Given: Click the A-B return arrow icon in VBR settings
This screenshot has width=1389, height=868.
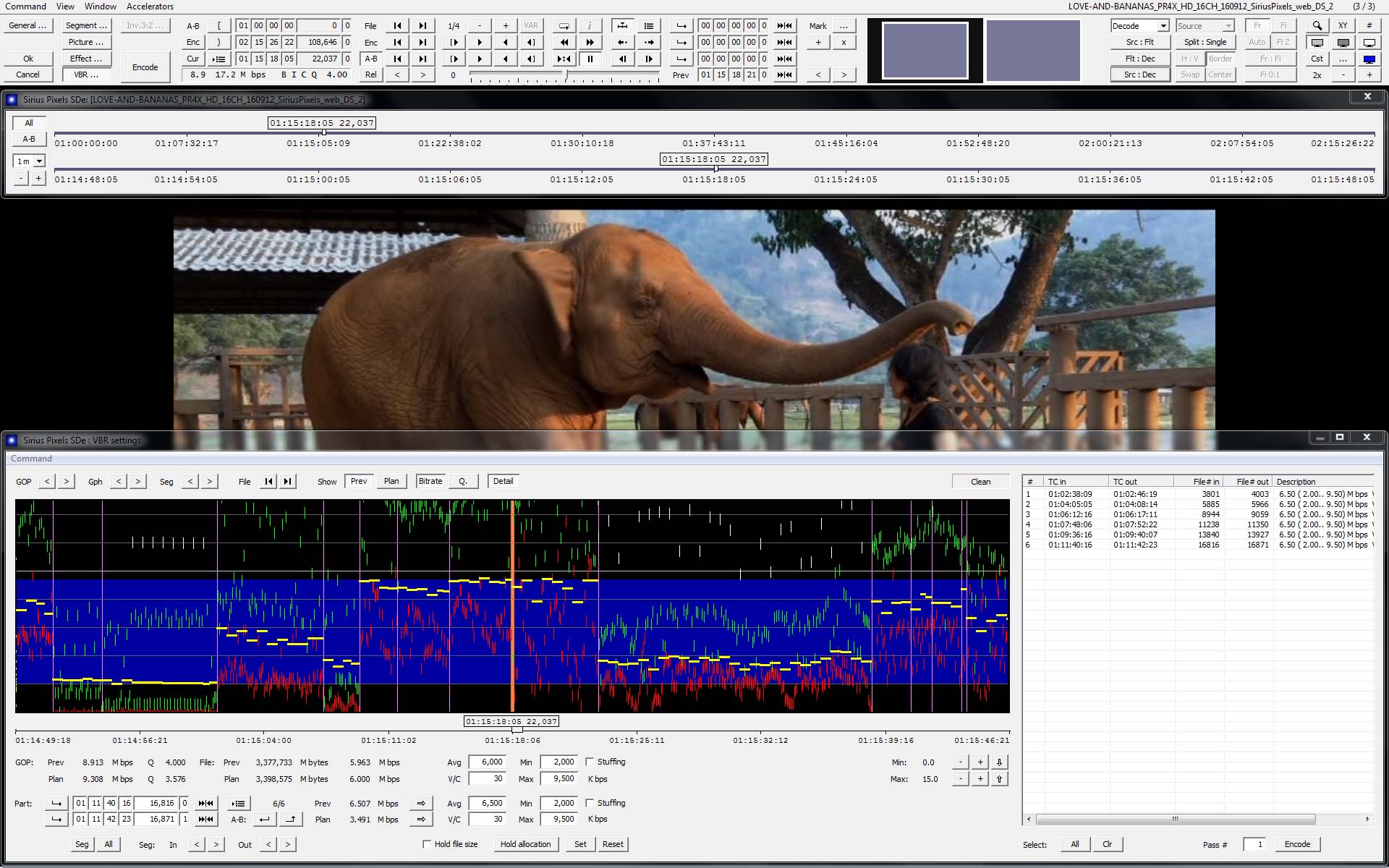Looking at the screenshot, I should [x=265, y=819].
